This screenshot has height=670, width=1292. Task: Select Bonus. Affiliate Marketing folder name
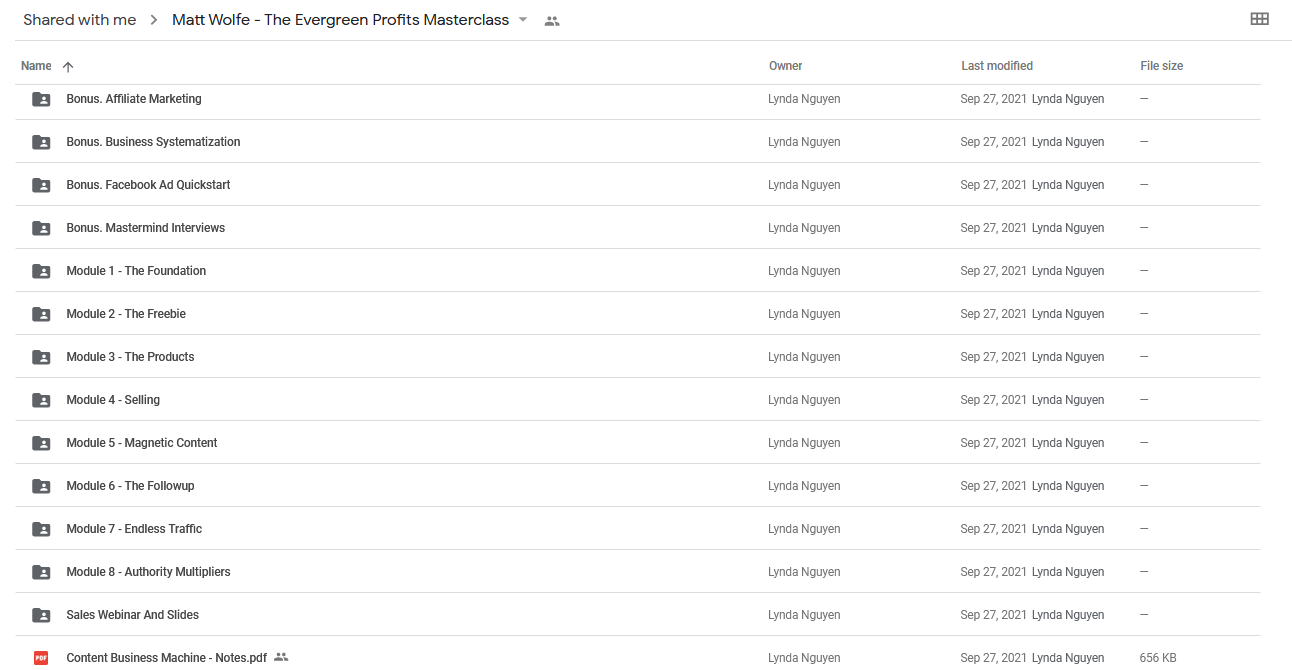(134, 99)
